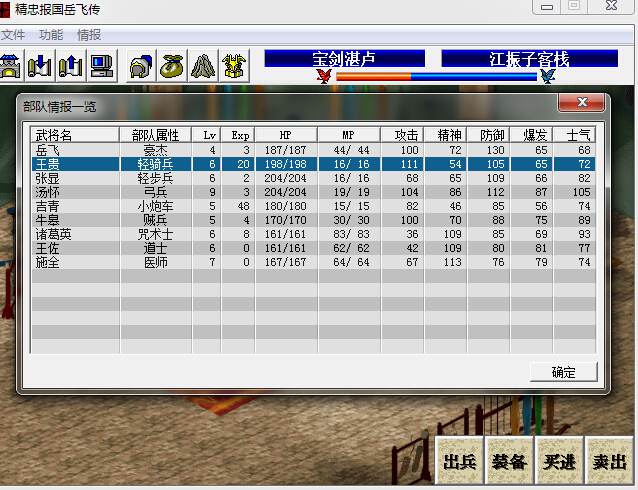Sort by the 防御 column header
Image resolution: width=638 pixels, height=490 pixels.
click(x=489, y=135)
